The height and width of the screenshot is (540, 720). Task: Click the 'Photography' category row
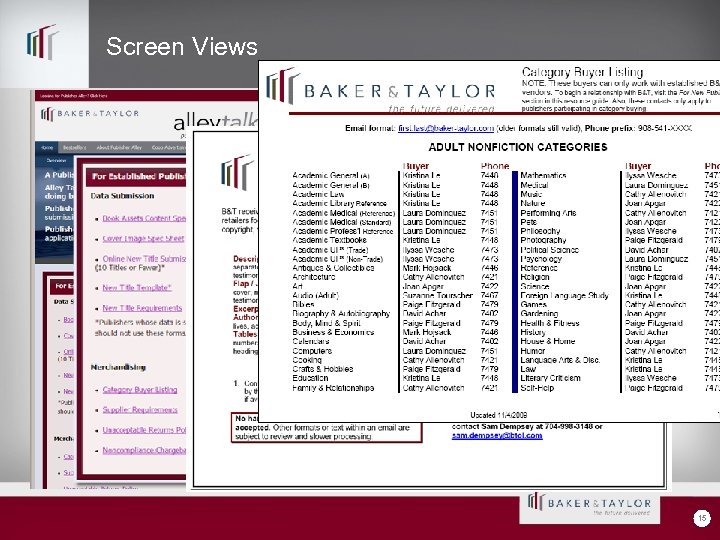(x=543, y=240)
